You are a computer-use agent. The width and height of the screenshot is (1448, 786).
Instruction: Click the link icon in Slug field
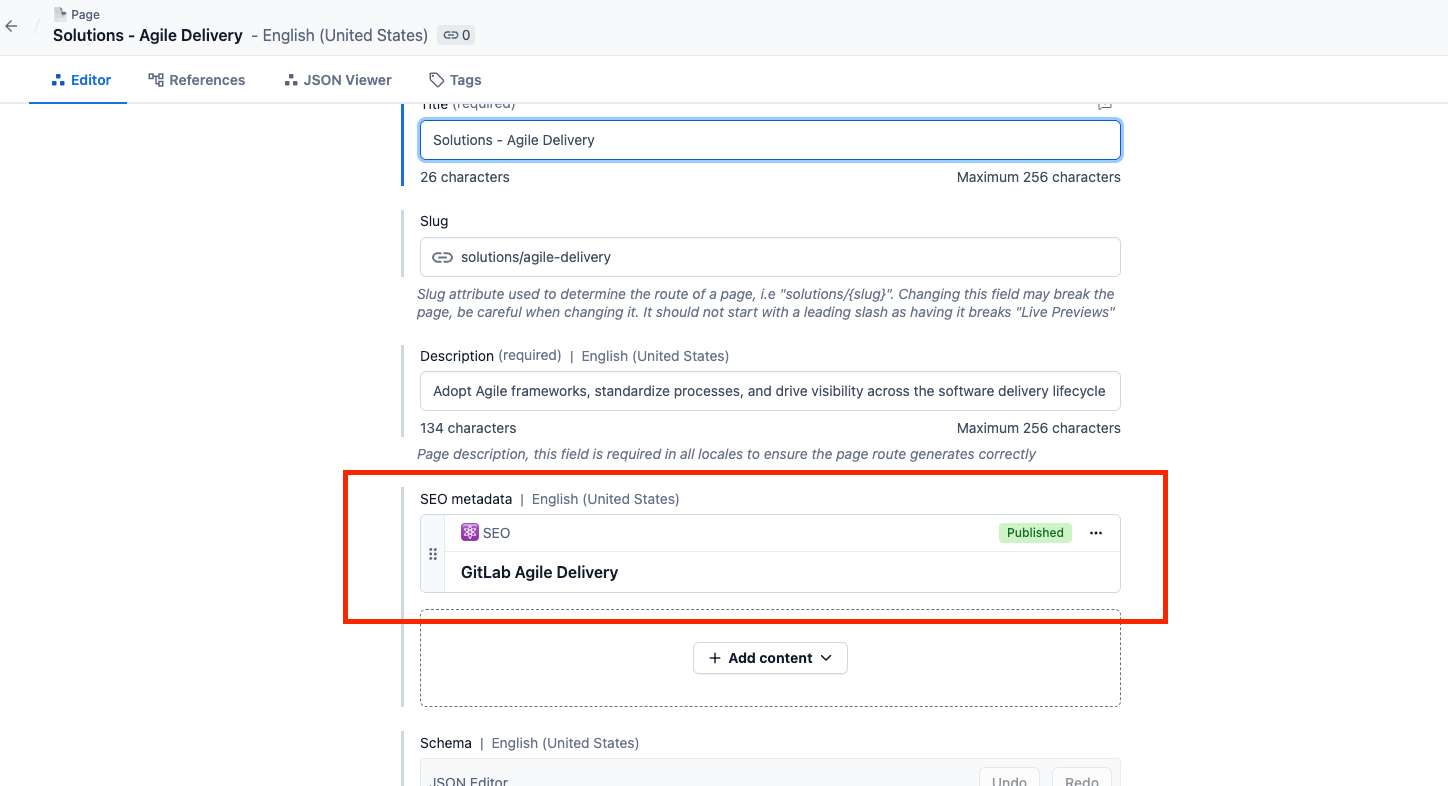[442, 257]
